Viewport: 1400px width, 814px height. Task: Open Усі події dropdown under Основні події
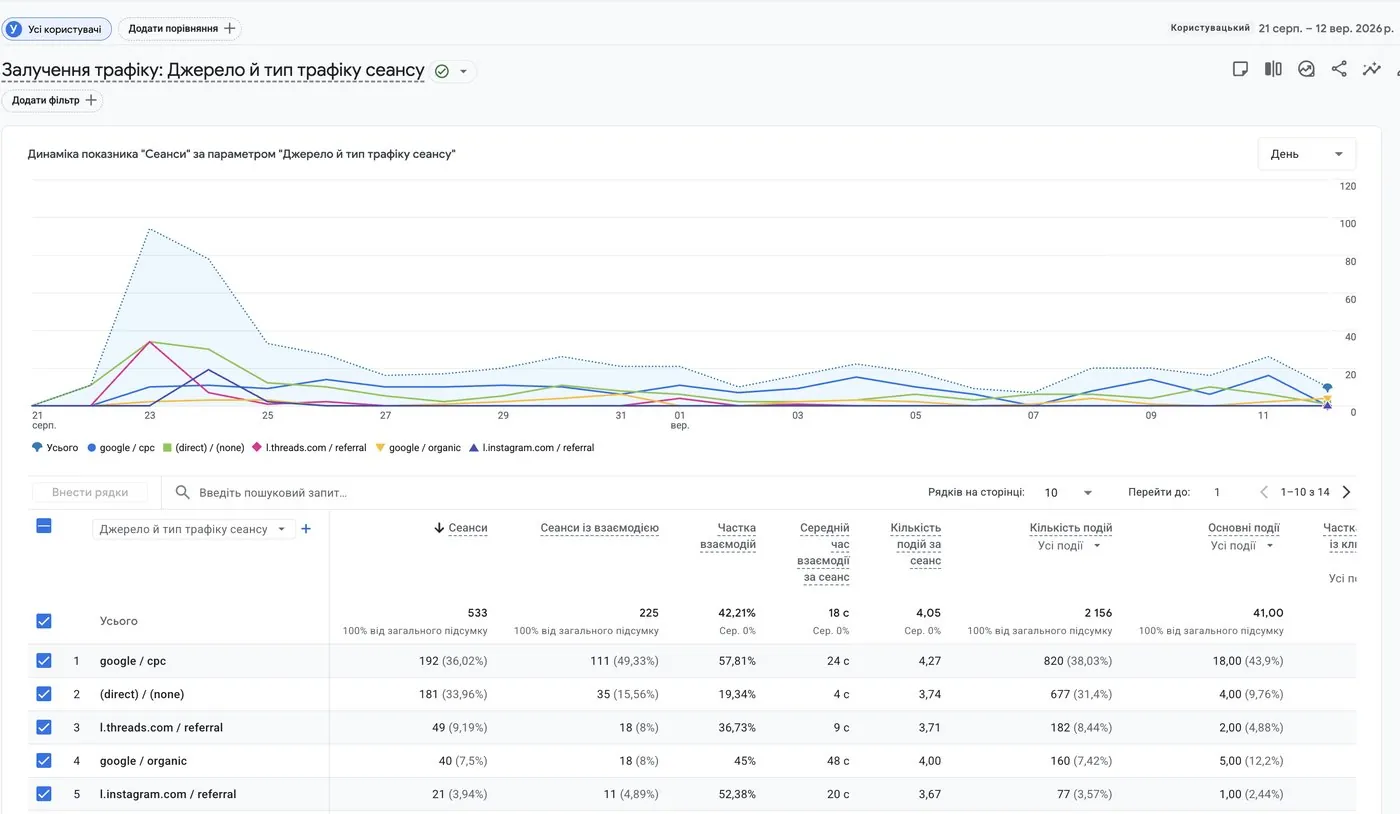tap(1243, 546)
